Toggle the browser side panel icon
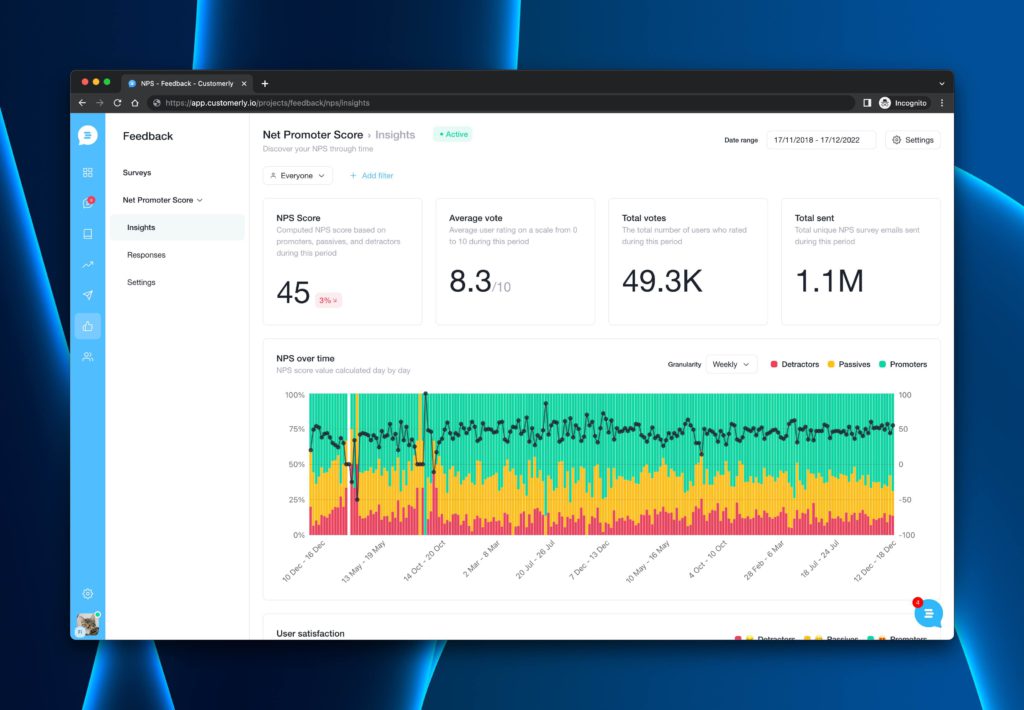1024x710 pixels. click(x=867, y=103)
